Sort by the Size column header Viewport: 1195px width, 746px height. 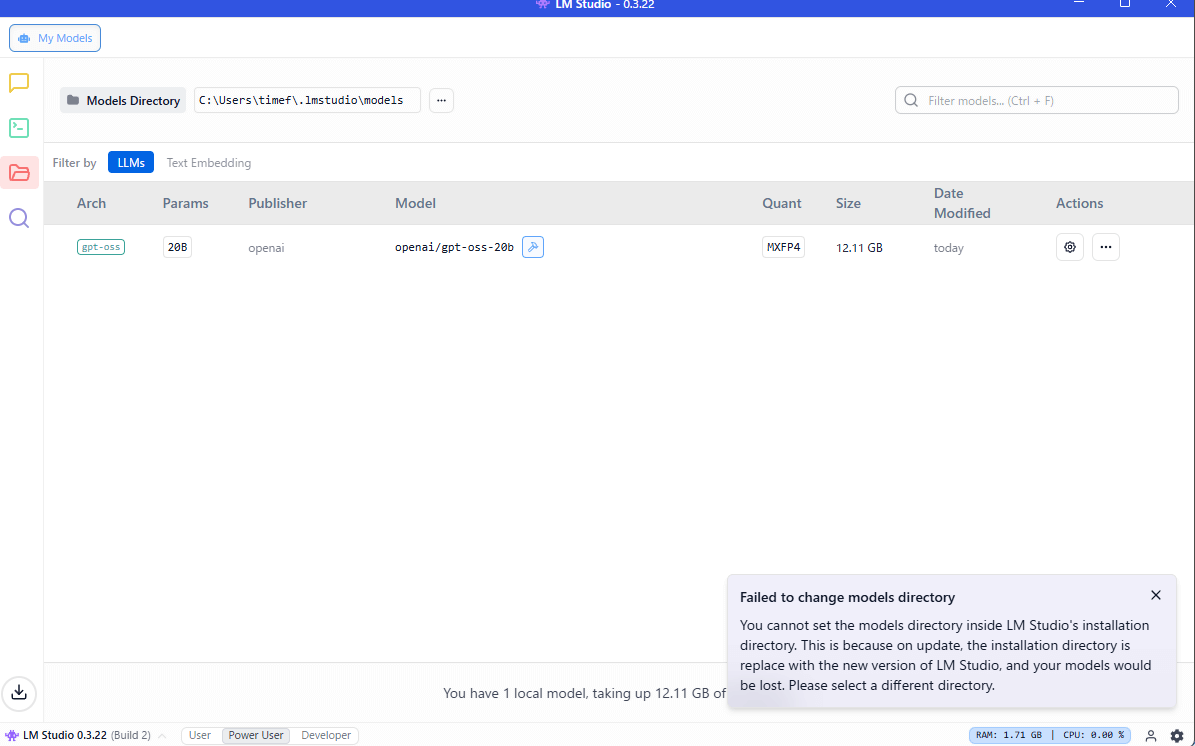848,203
